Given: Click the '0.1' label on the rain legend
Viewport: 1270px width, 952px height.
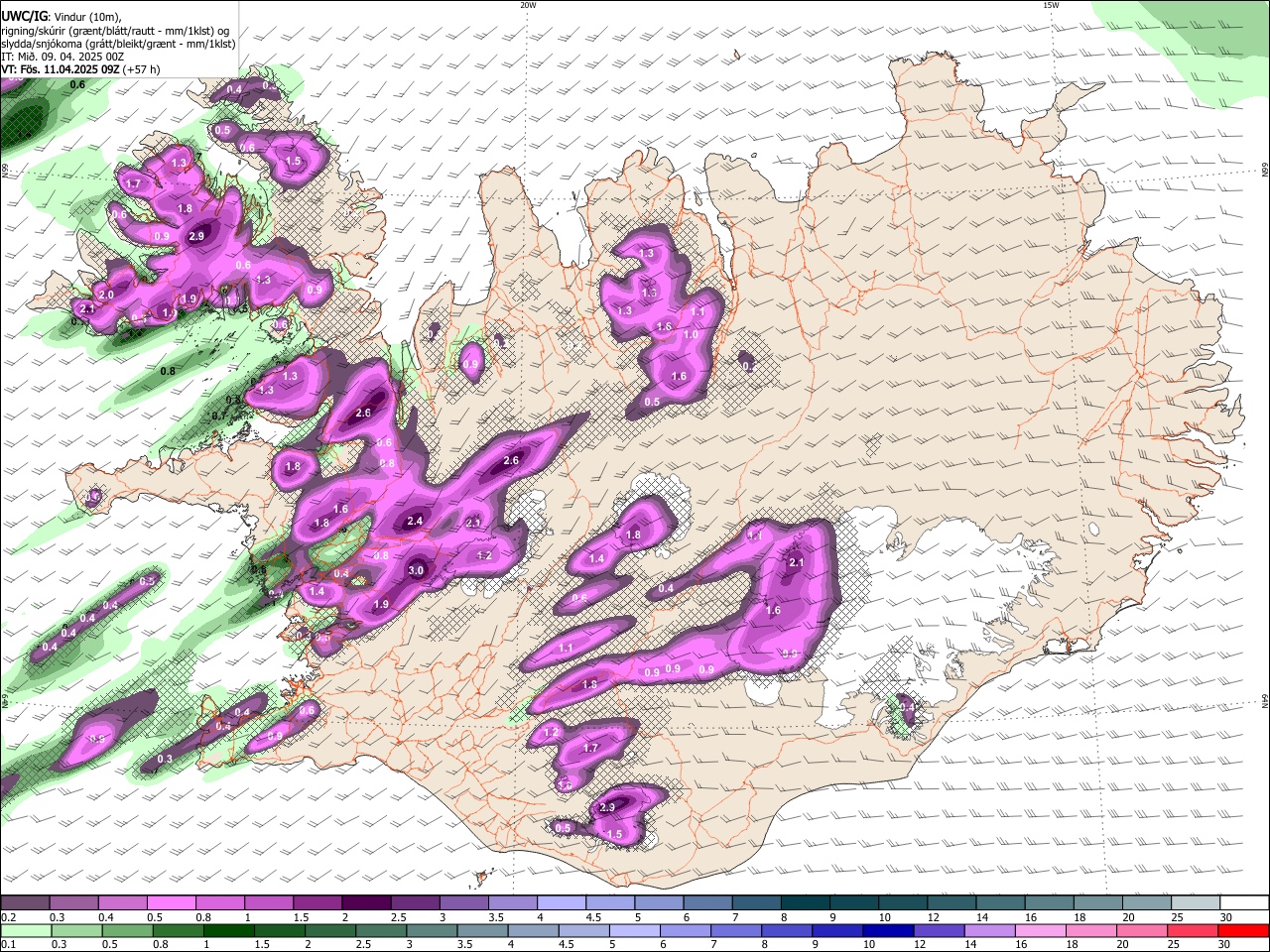Looking at the screenshot, I should pos(9,944).
